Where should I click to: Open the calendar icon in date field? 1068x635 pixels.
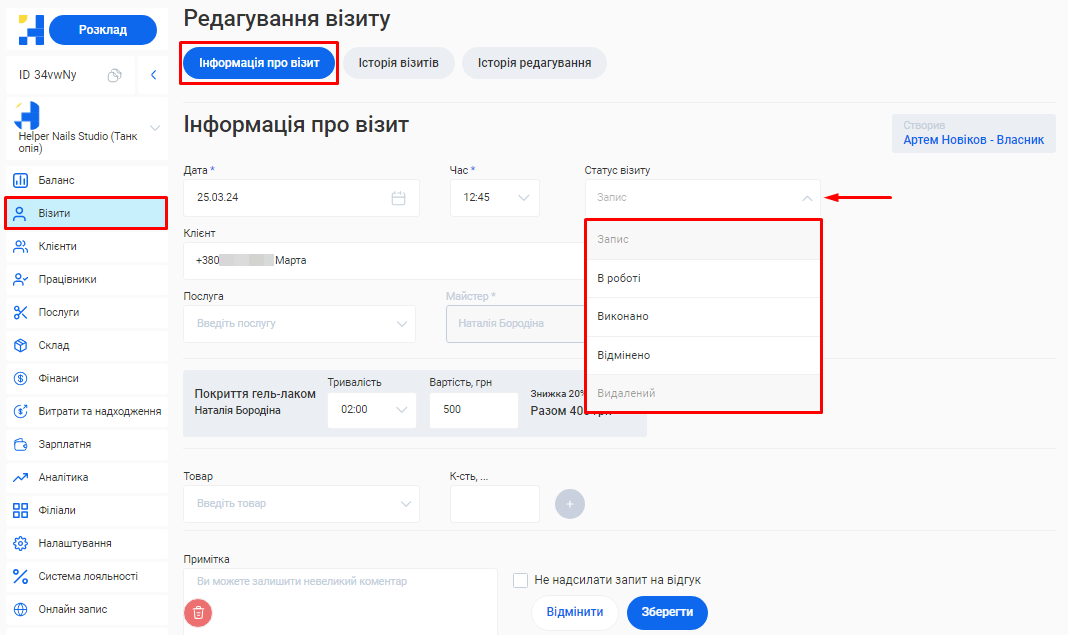tap(398, 198)
